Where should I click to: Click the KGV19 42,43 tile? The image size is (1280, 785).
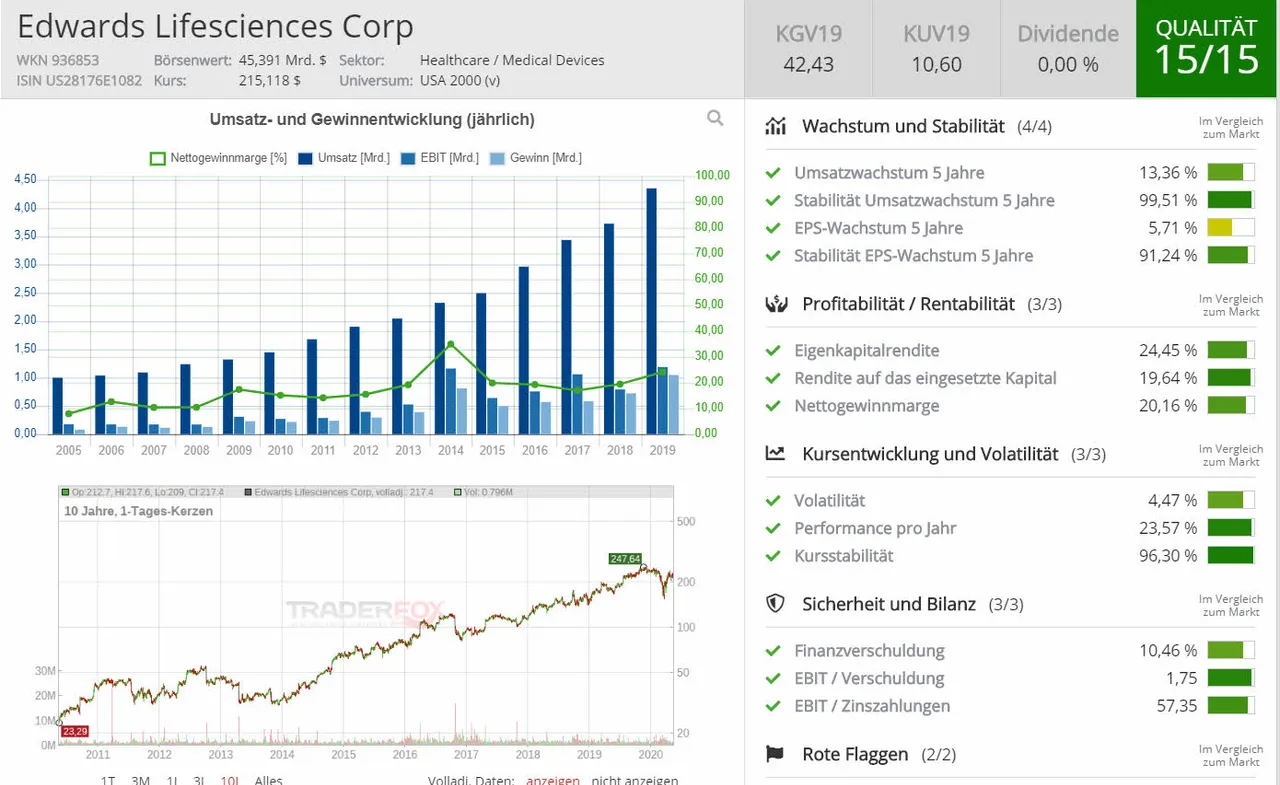pyautogui.click(x=808, y=48)
